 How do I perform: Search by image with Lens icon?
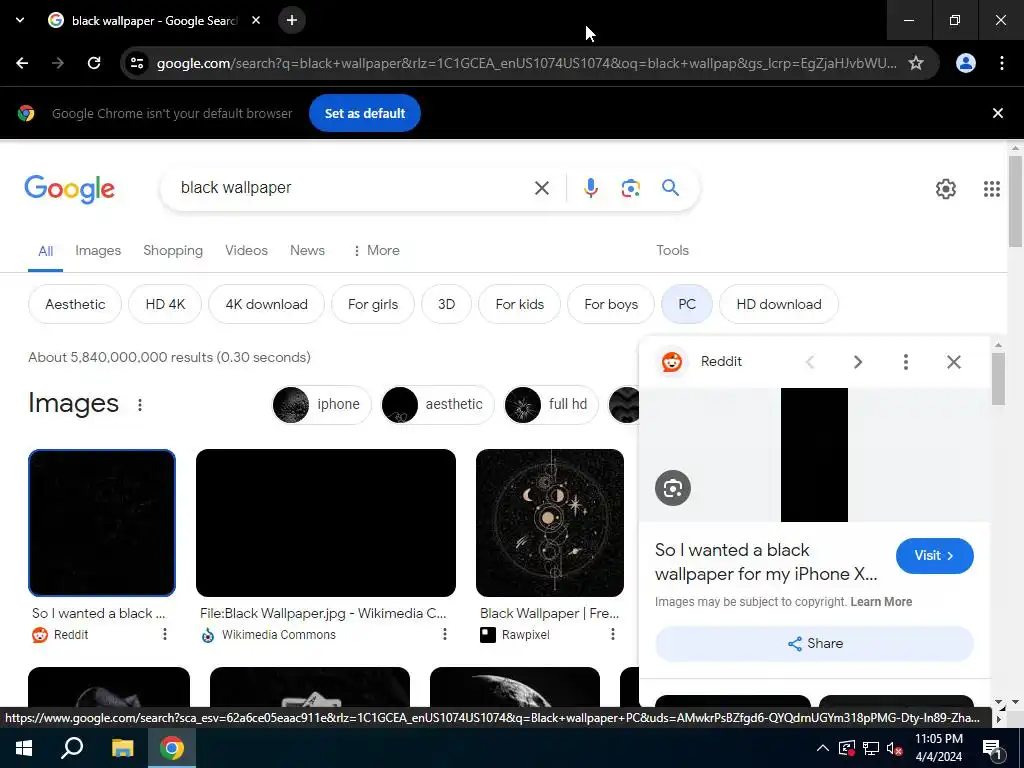tap(630, 188)
